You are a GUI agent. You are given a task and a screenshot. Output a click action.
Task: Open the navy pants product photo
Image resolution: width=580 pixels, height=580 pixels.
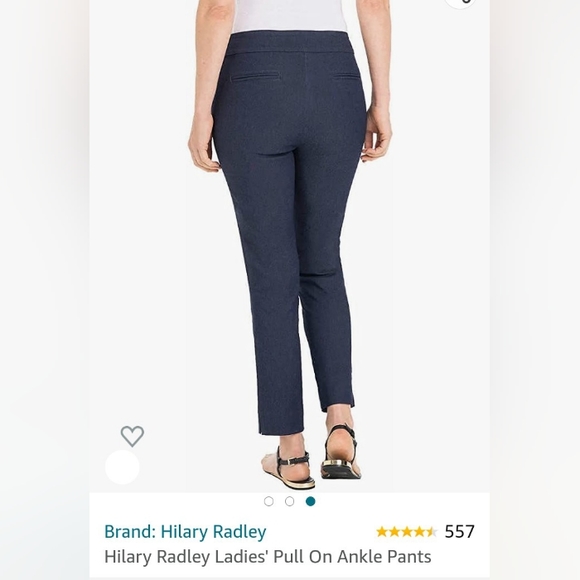(x=290, y=246)
